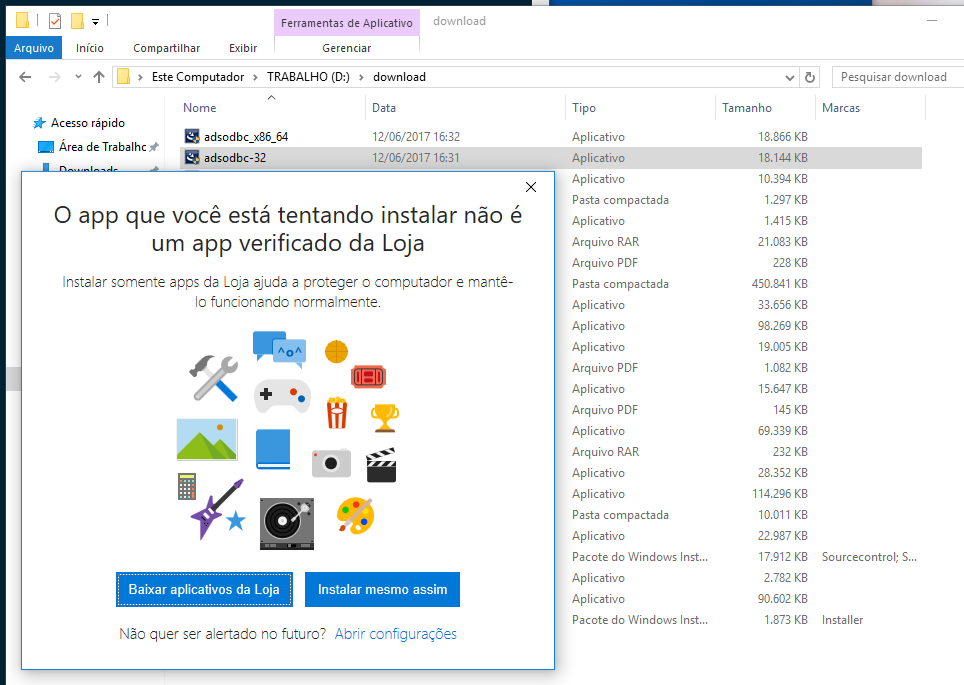964x685 pixels.
Task: Click Baixar aplicativos da Loja button
Action: coord(204,589)
